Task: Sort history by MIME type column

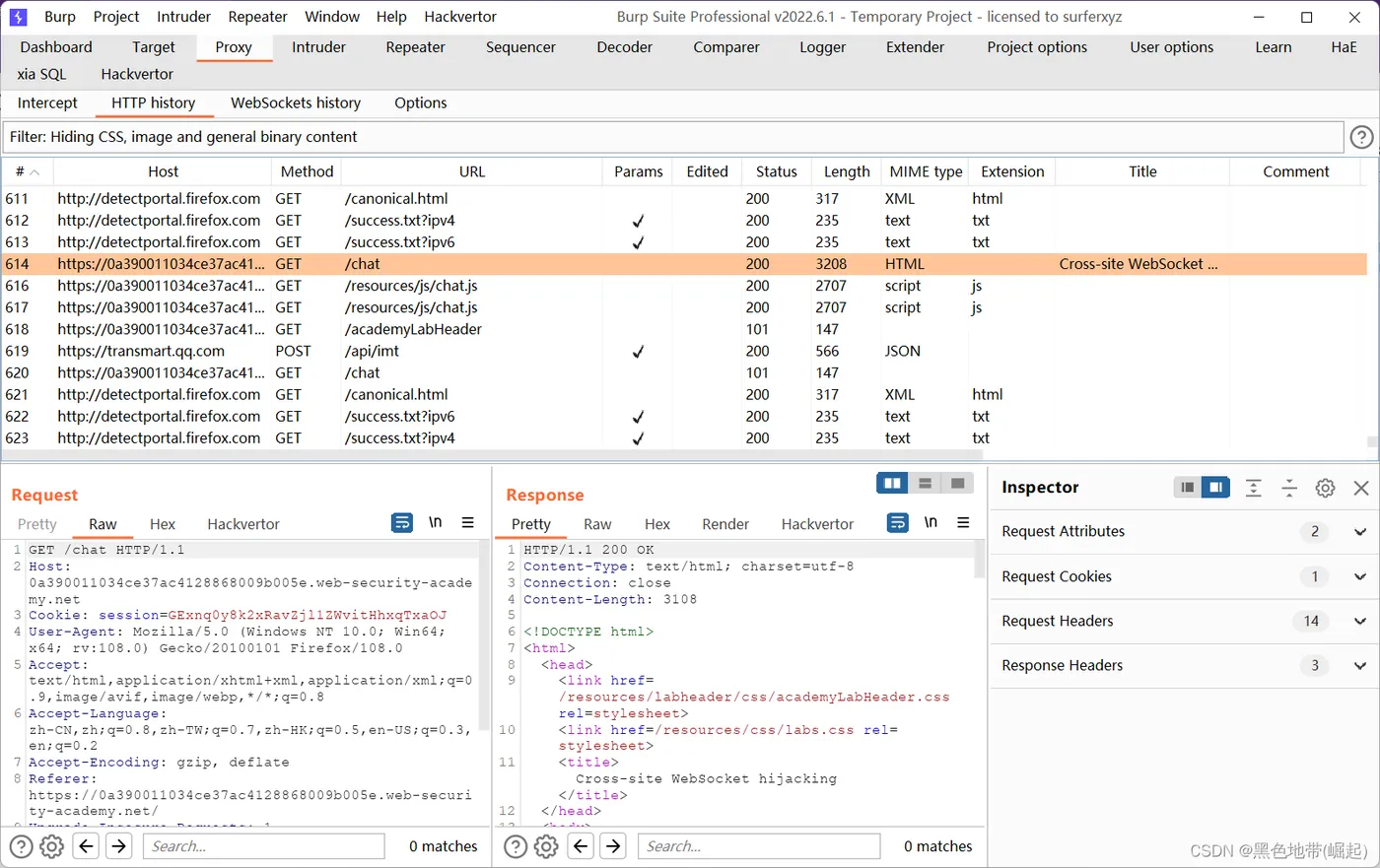Action: pyautogui.click(x=926, y=171)
